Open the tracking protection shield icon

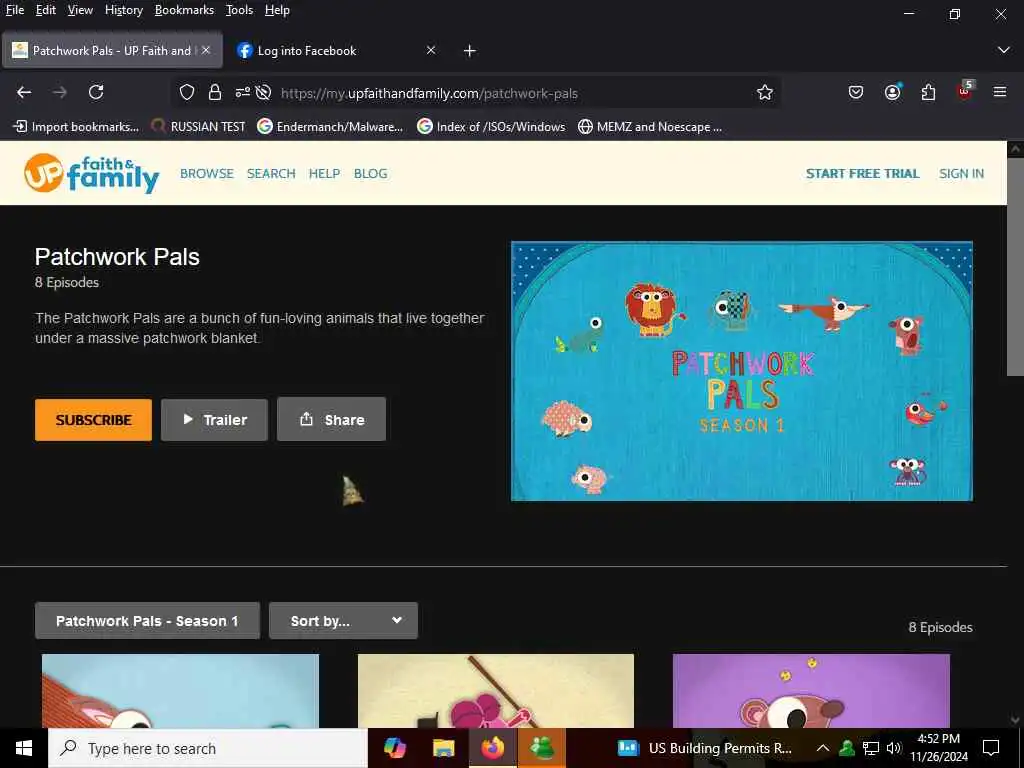[x=187, y=93]
